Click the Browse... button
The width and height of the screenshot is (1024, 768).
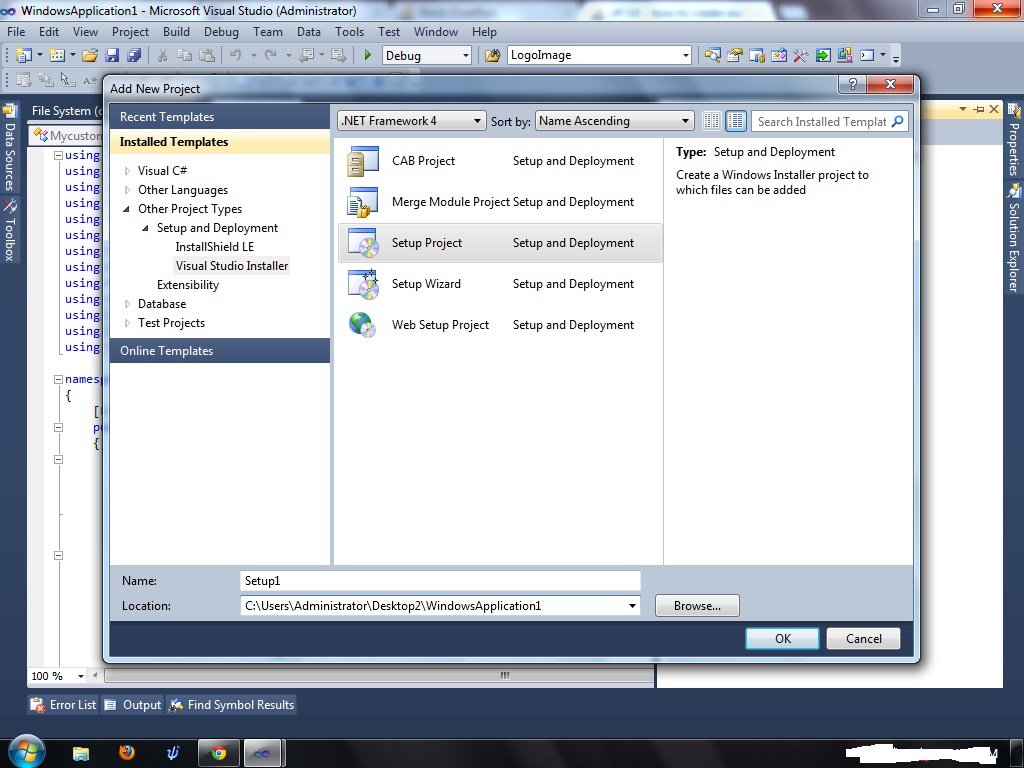(x=697, y=606)
